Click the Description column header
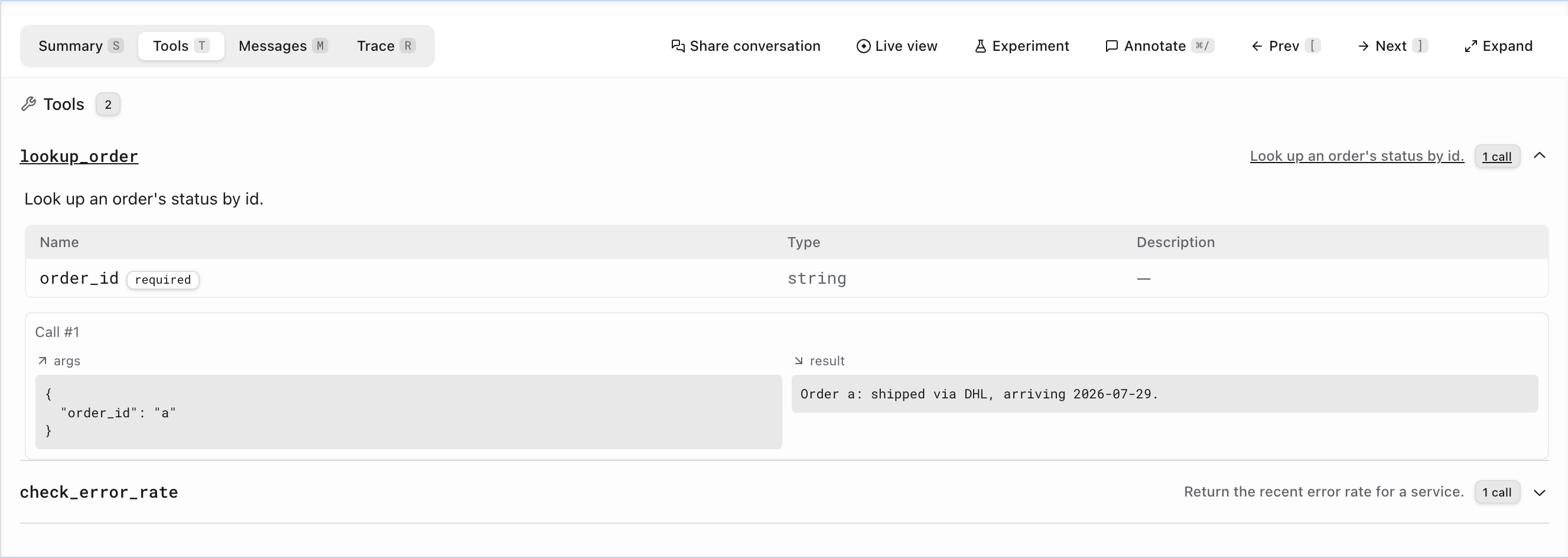 [1175, 242]
